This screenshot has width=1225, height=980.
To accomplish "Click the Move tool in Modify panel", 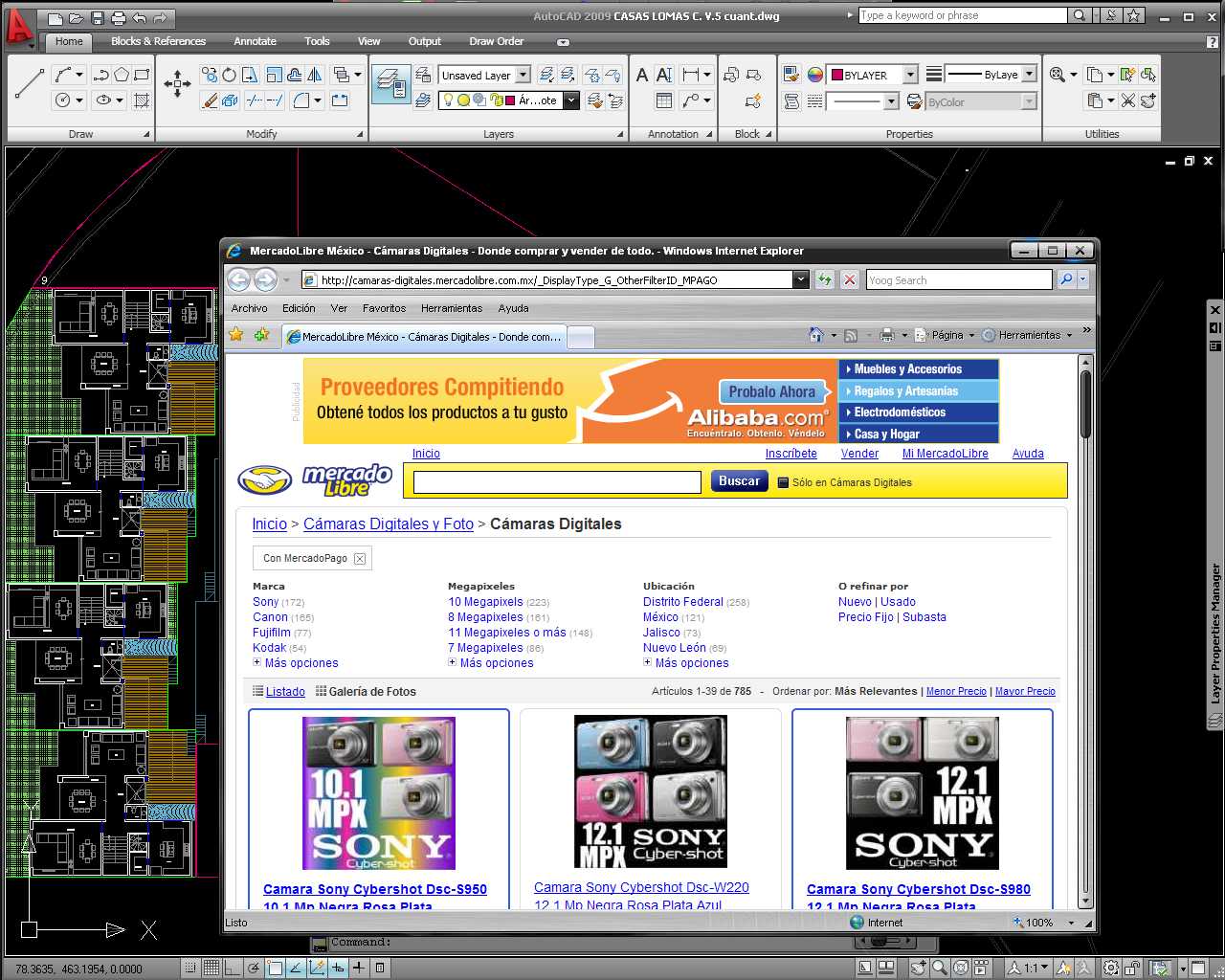I will tap(177, 84).
